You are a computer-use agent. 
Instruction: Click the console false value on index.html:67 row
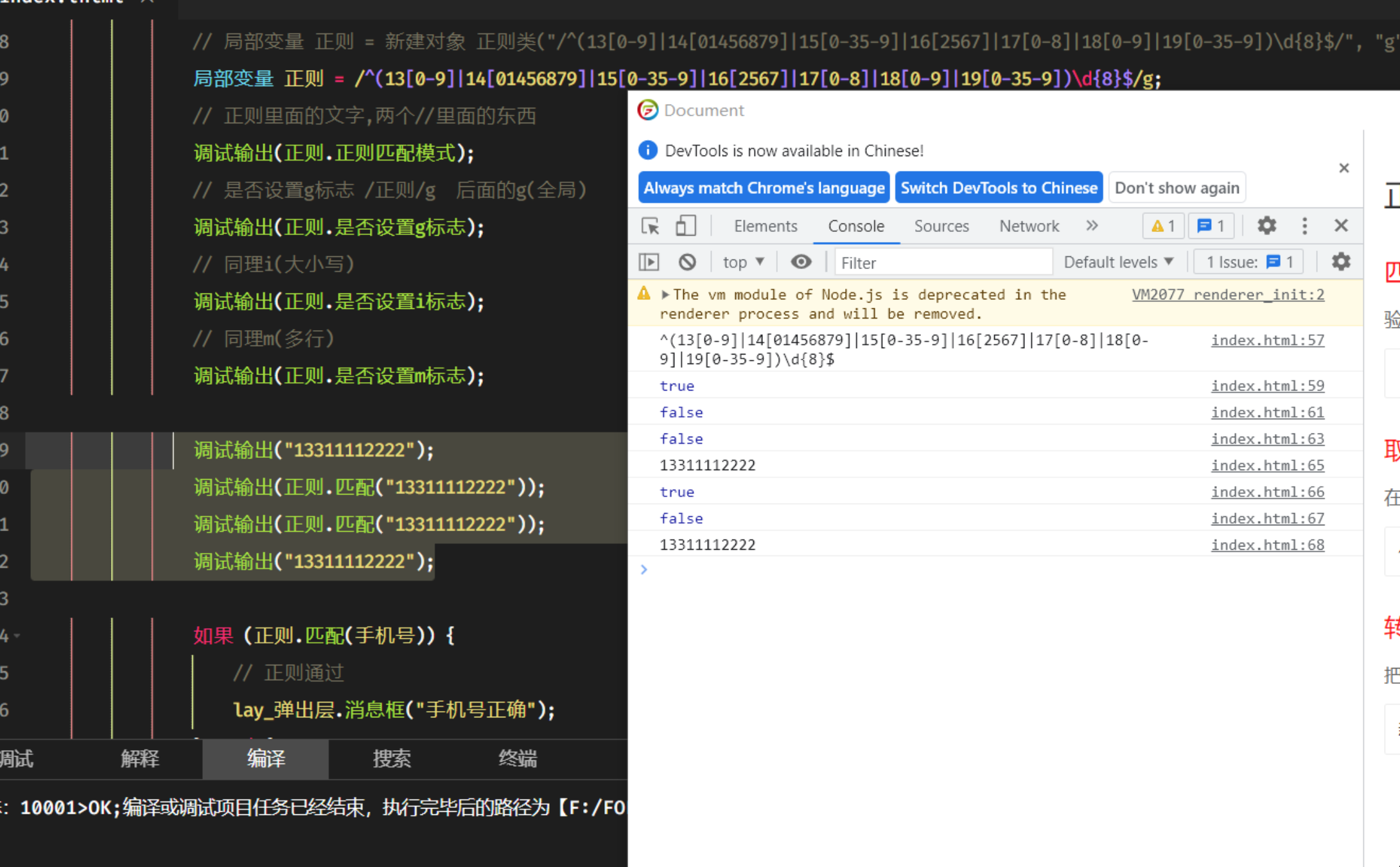click(x=681, y=518)
